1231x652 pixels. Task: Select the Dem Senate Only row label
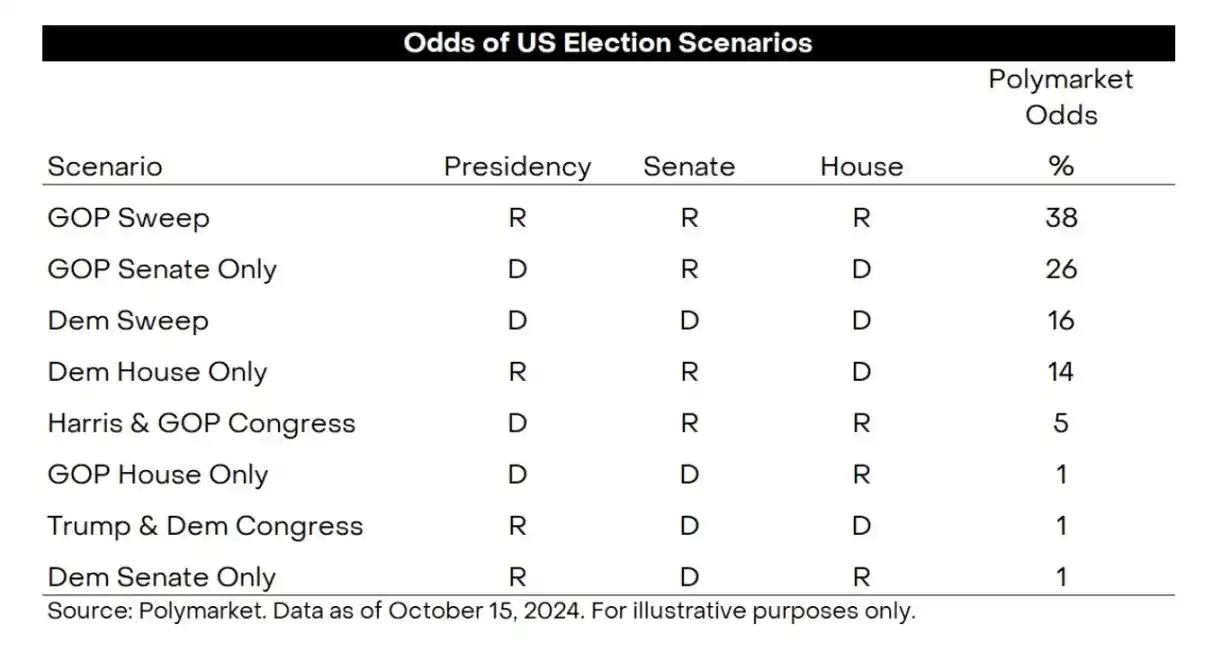pos(161,577)
